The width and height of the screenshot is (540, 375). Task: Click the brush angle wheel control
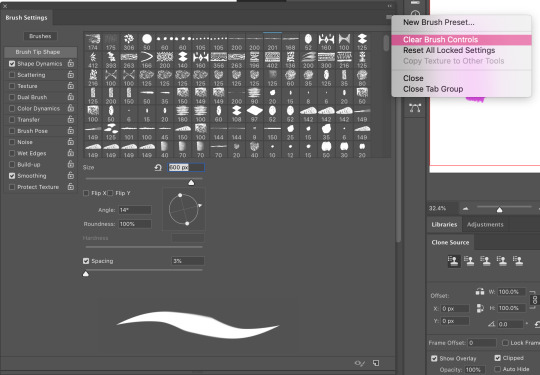point(184,209)
